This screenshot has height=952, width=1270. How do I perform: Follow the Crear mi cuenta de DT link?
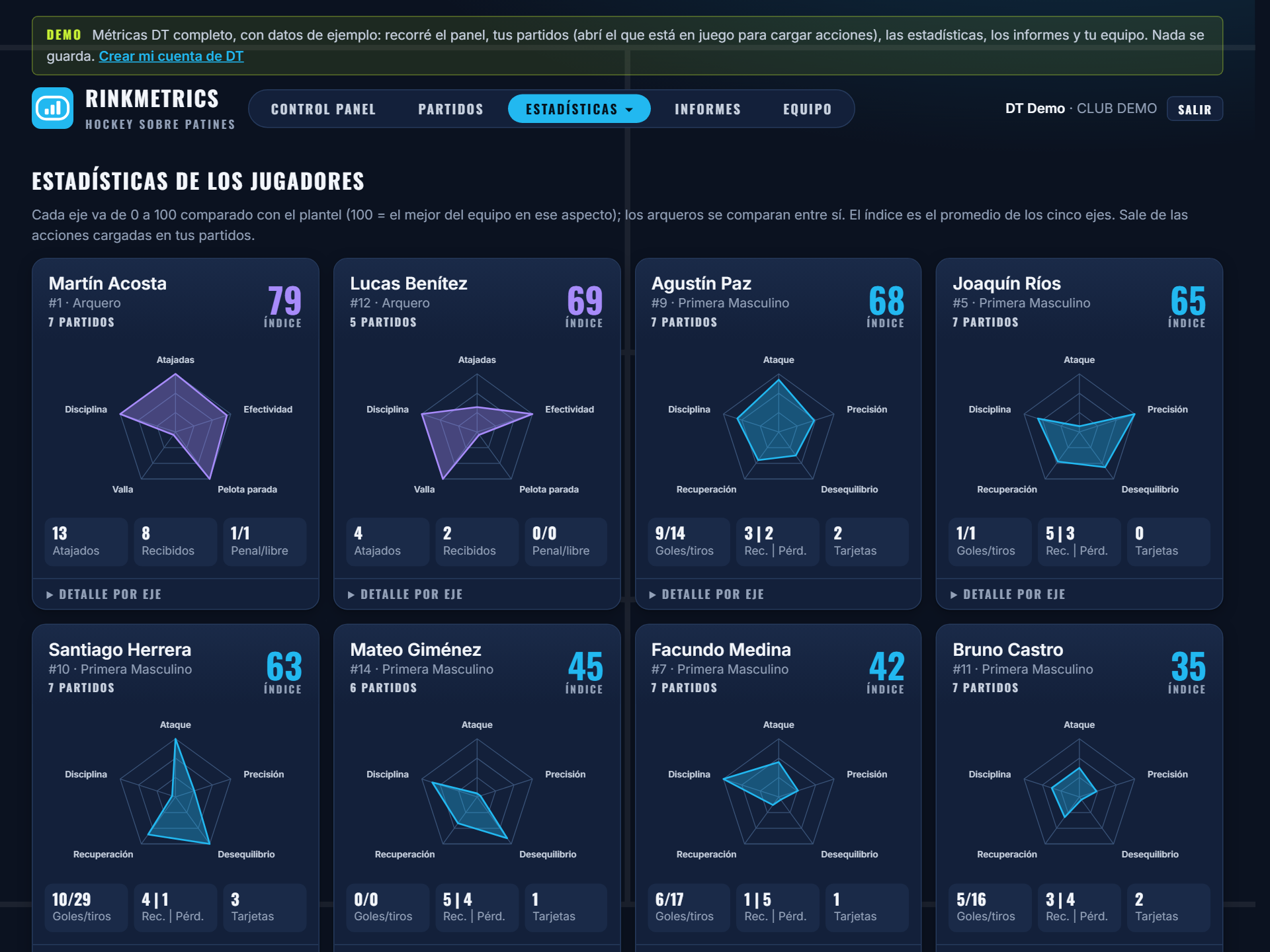point(171,56)
